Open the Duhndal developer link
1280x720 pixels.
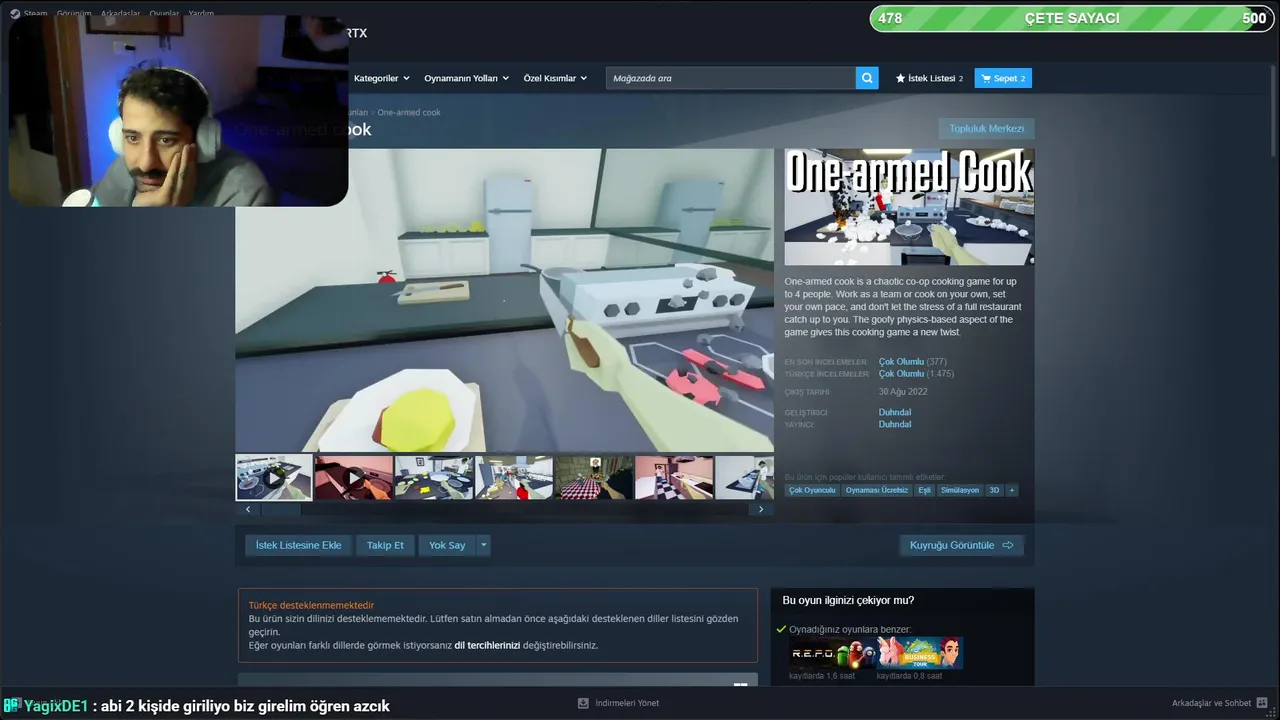tap(895, 412)
